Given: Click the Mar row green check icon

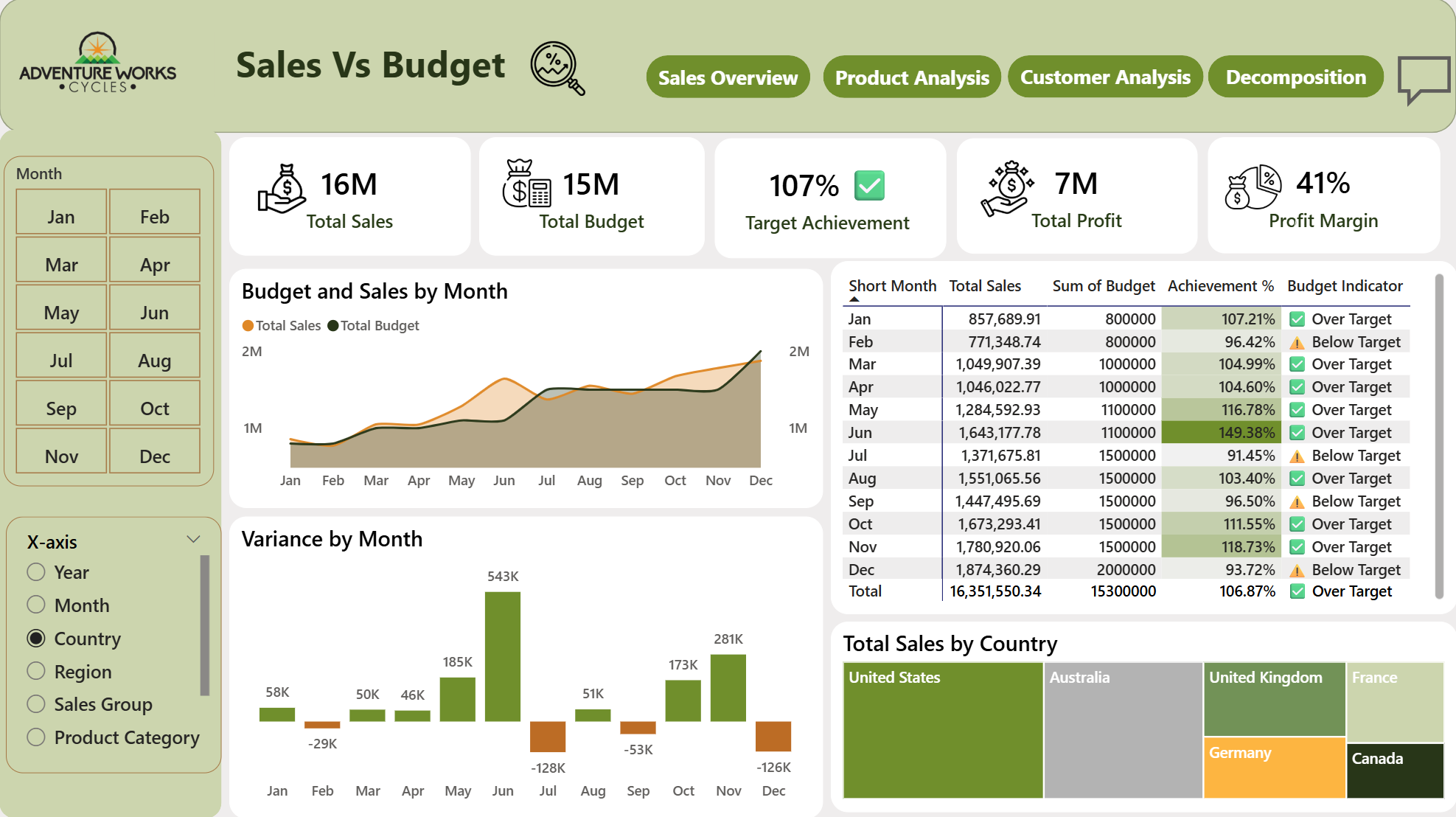Looking at the screenshot, I should click(x=1297, y=364).
